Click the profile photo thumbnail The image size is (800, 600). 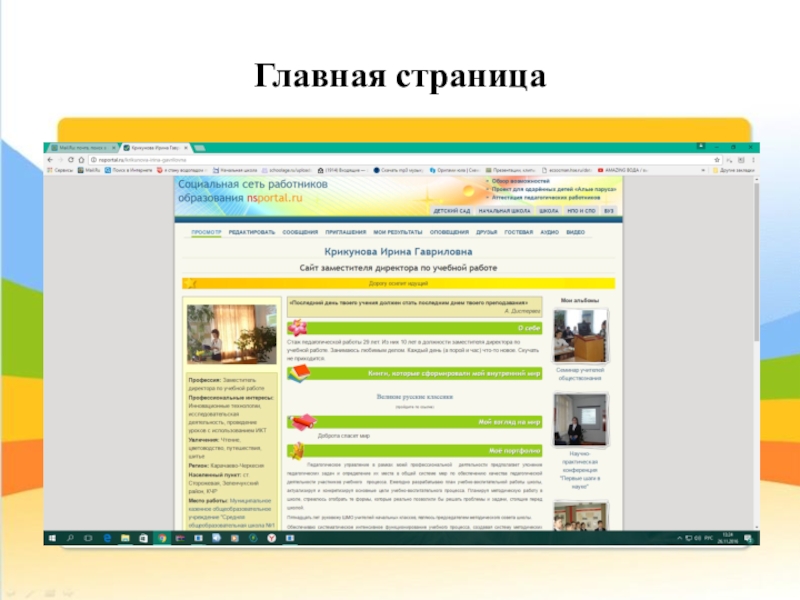pyautogui.click(x=232, y=334)
